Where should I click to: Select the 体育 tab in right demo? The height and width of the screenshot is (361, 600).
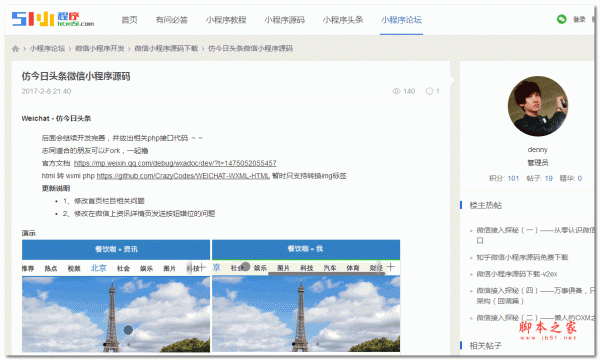(x=353, y=268)
